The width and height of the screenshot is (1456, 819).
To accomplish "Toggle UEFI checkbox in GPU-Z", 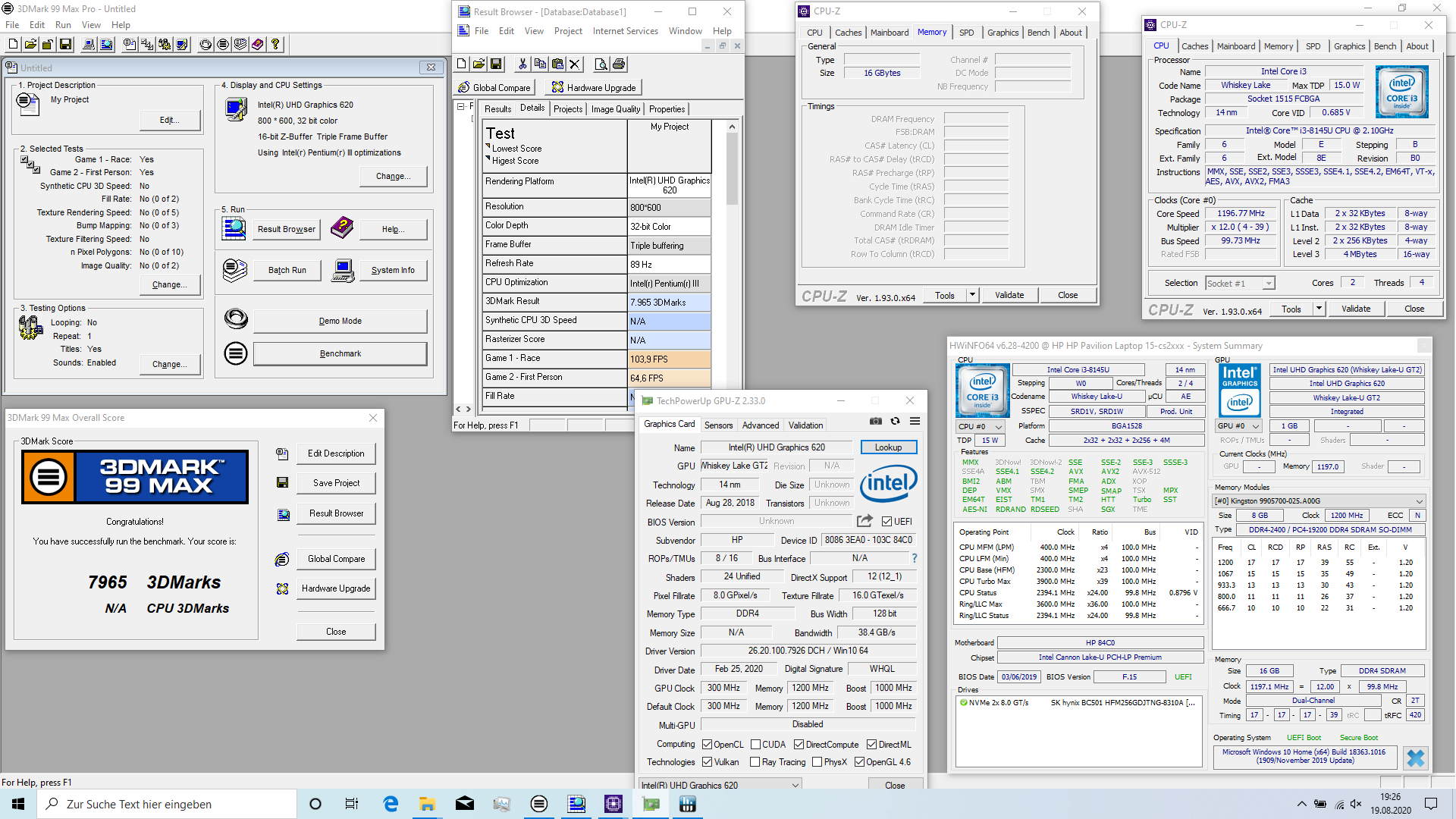I will coord(886,522).
